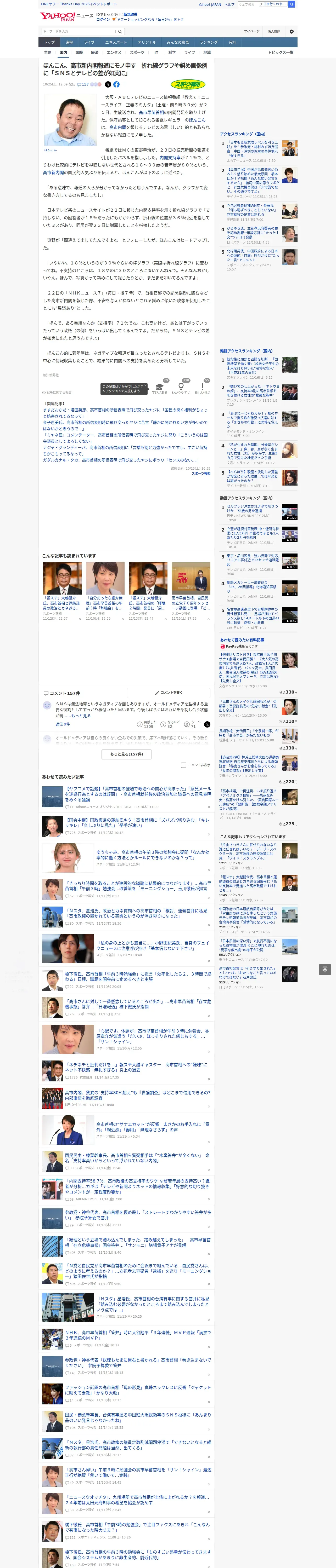Screen dimensions: 336x1568
Task: Click the ログイン link
Action: click(x=103, y=20)
